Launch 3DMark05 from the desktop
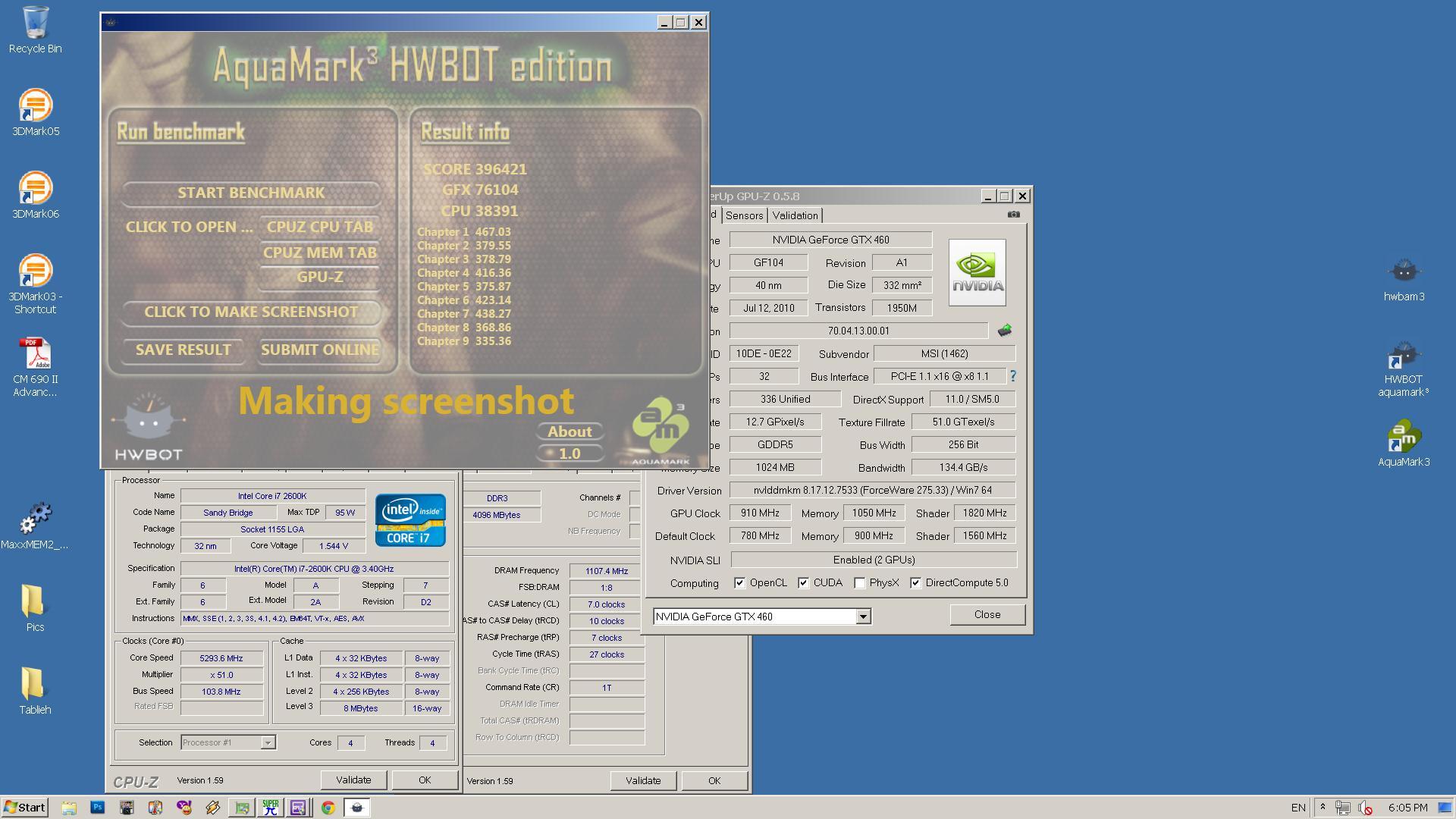This screenshot has width=1456, height=819. point(35,112)
